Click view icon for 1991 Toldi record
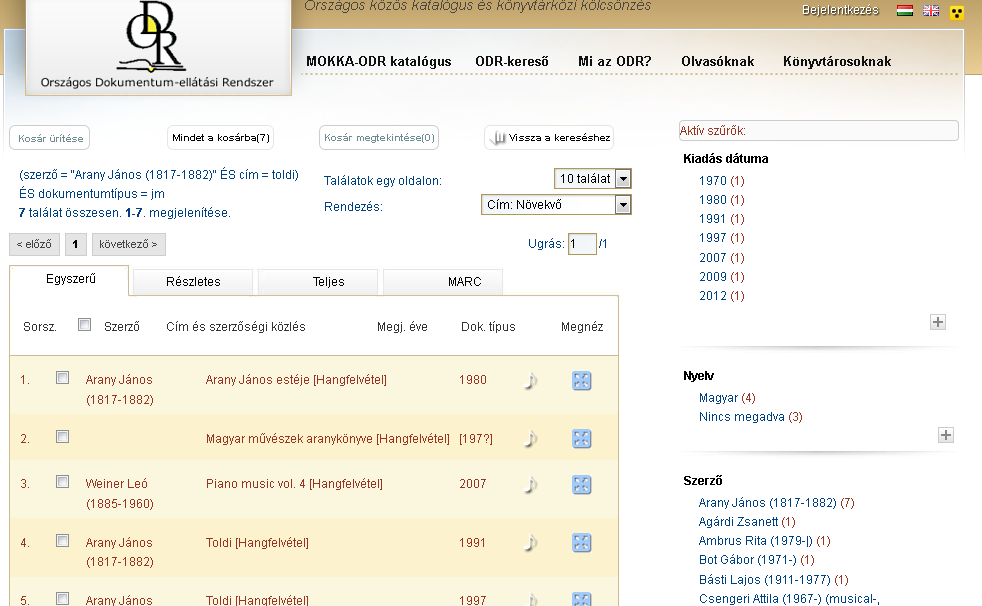The image size is (982, 606). coord(581,543)
